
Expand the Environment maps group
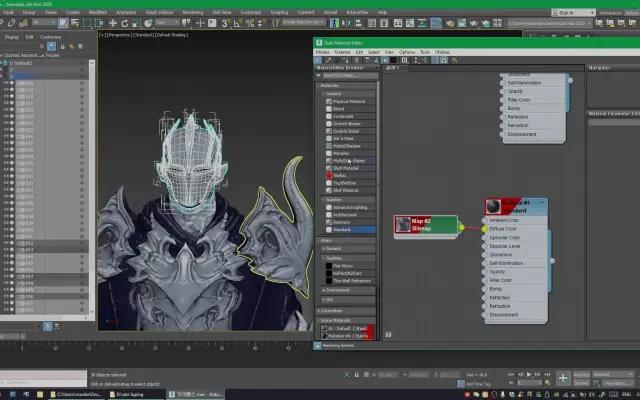324,290
